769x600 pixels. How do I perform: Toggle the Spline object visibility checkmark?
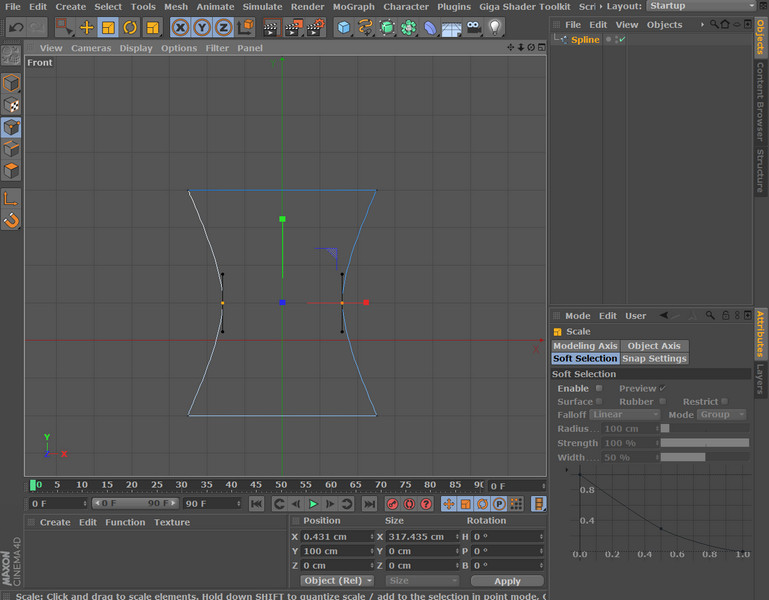(x=621, y=40)
